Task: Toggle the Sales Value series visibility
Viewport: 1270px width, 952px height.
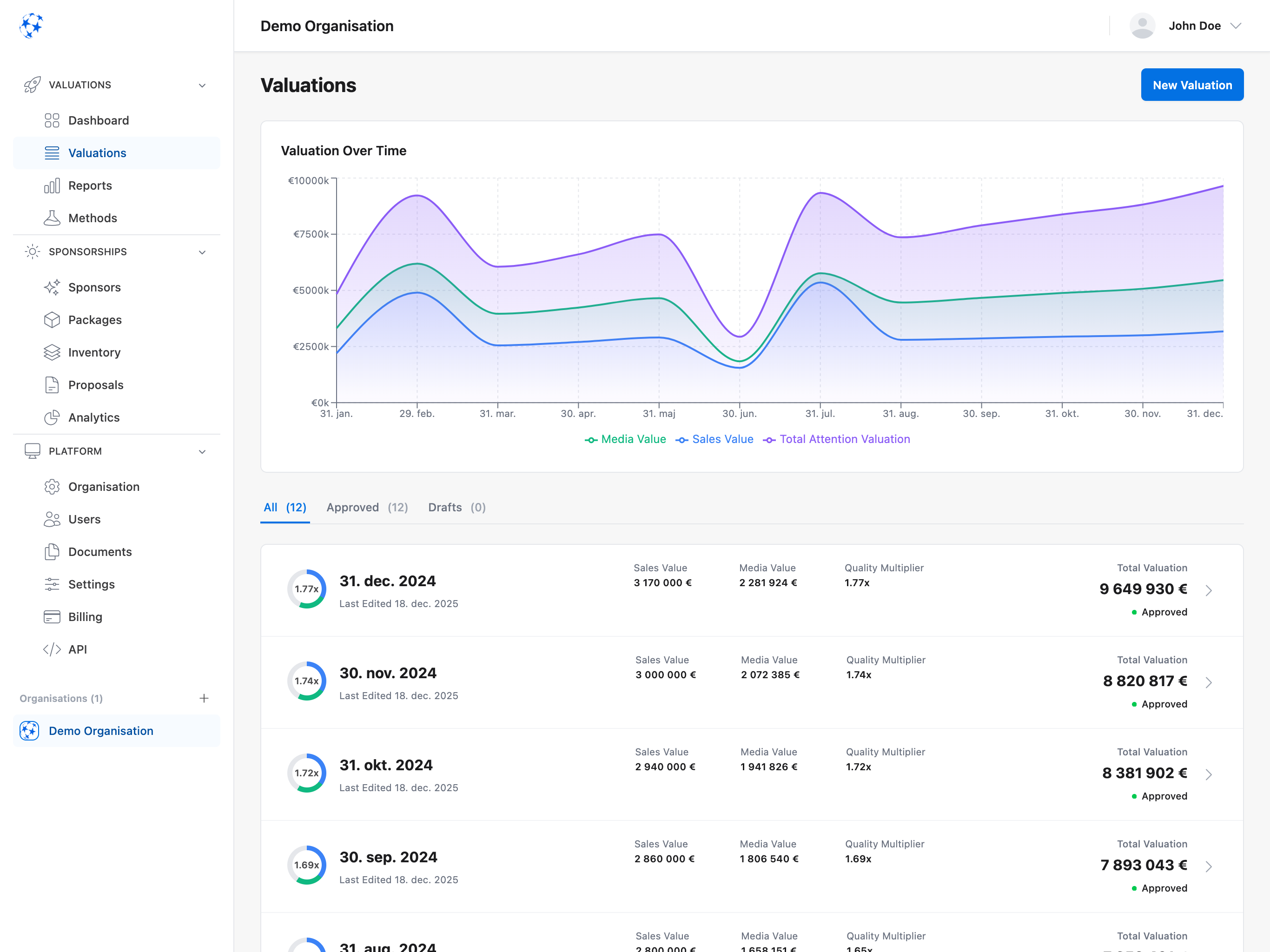Action: click(715, 439)
